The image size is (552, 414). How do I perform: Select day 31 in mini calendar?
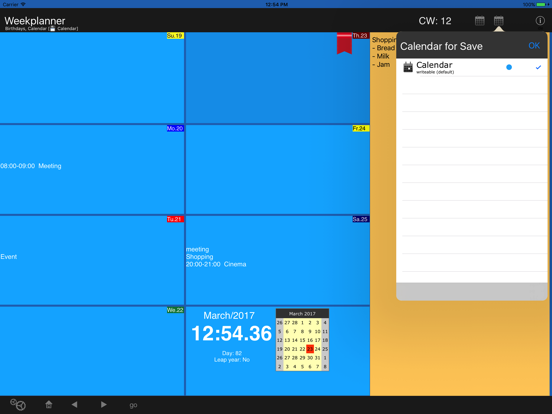[318, 358]
